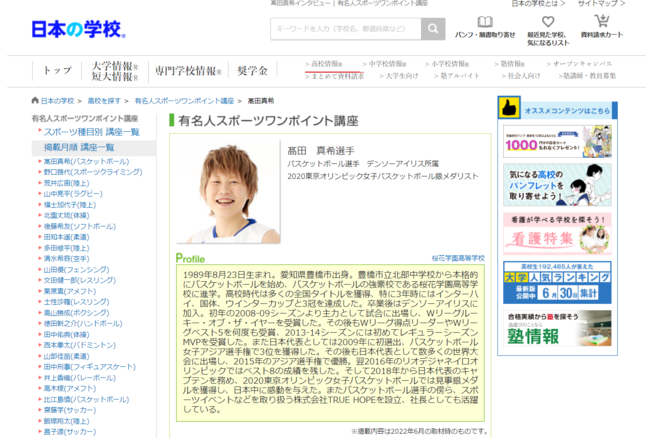650x439 pixels.
Task: Open 高山勝成(ボクシング) sidebar entry
Action: tap(77, 313)
